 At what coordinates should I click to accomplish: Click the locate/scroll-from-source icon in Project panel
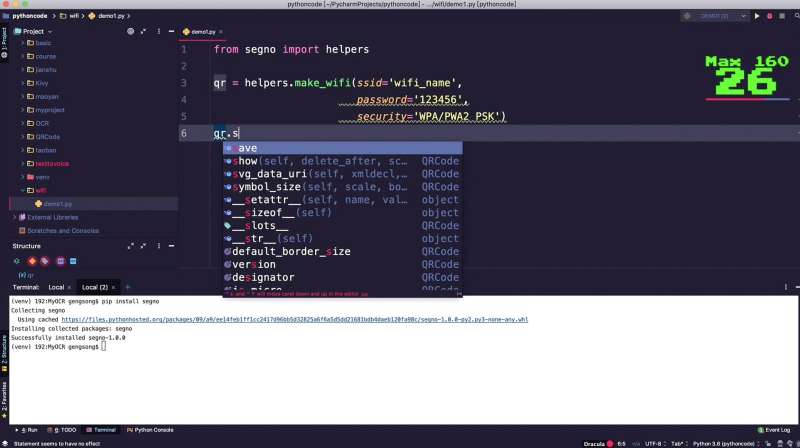130,31
